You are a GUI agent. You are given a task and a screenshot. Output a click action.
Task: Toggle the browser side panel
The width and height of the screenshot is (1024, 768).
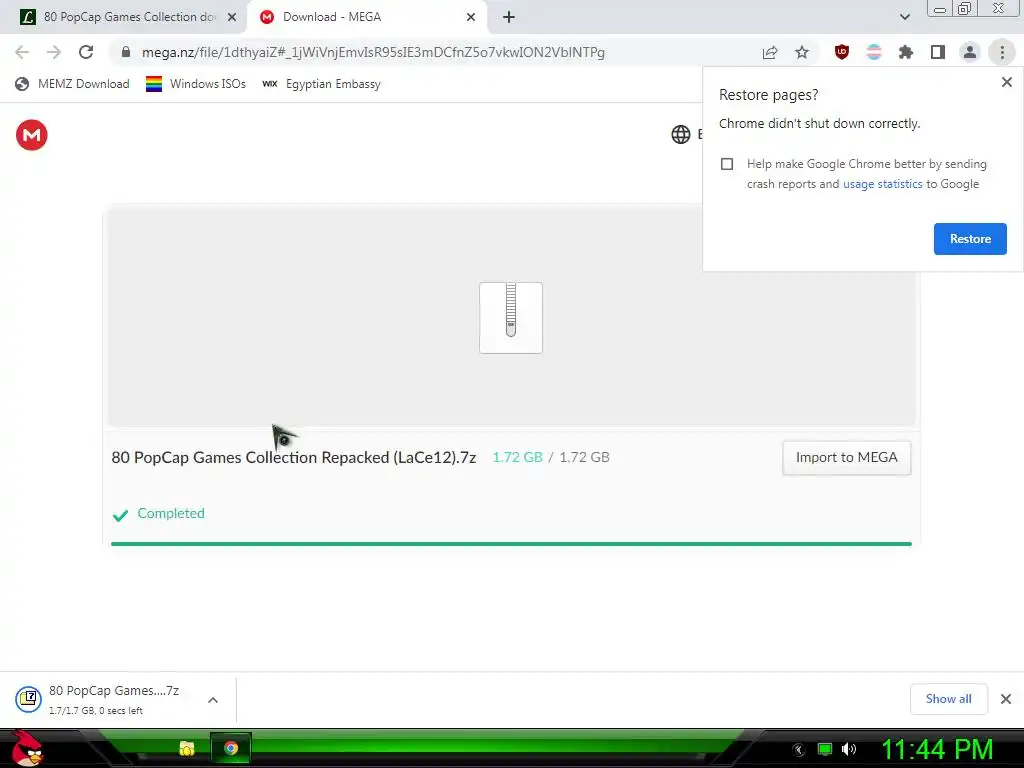pyautogui.click(x=938, y=52)
